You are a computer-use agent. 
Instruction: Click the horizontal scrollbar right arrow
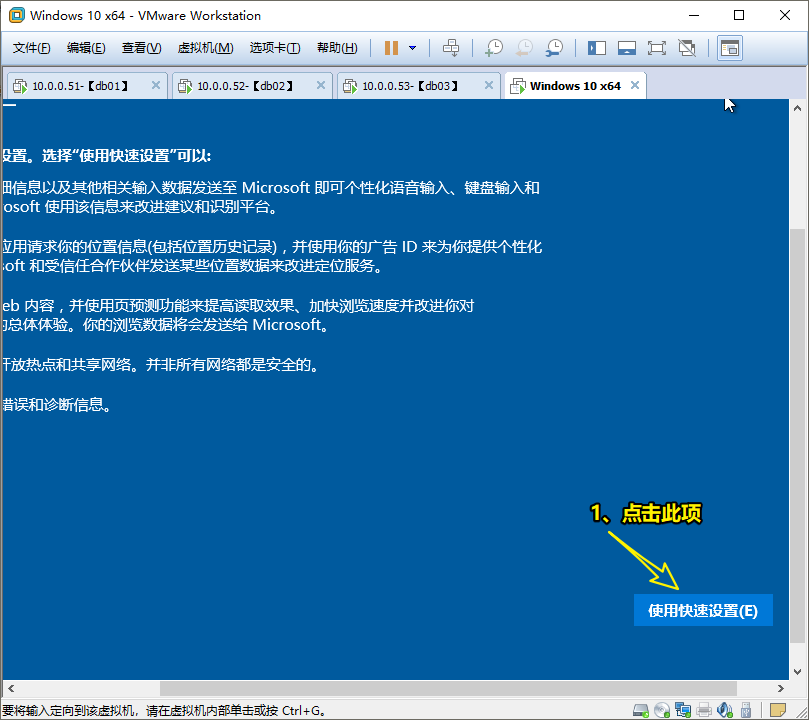click(x=780, y=689)
